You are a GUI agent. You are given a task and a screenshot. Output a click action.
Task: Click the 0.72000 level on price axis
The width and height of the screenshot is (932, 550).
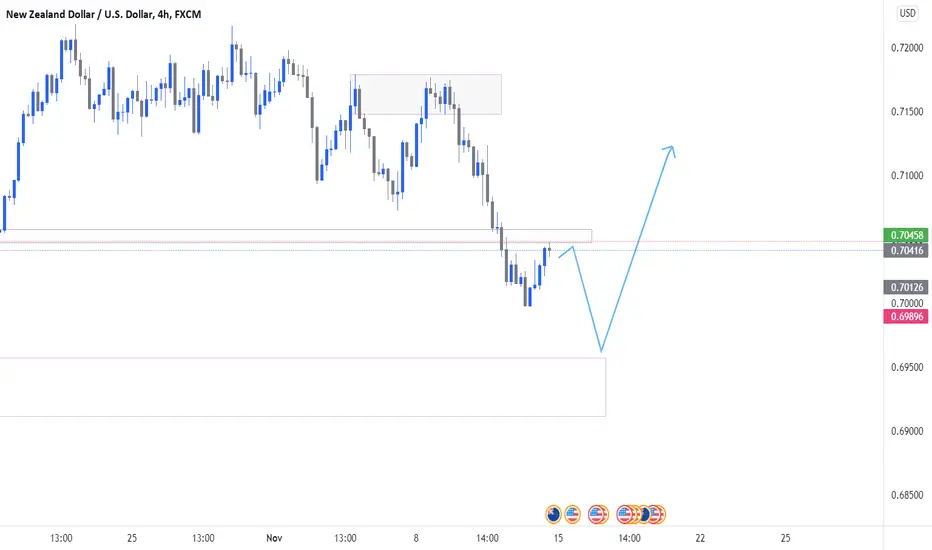coord(907,48)
